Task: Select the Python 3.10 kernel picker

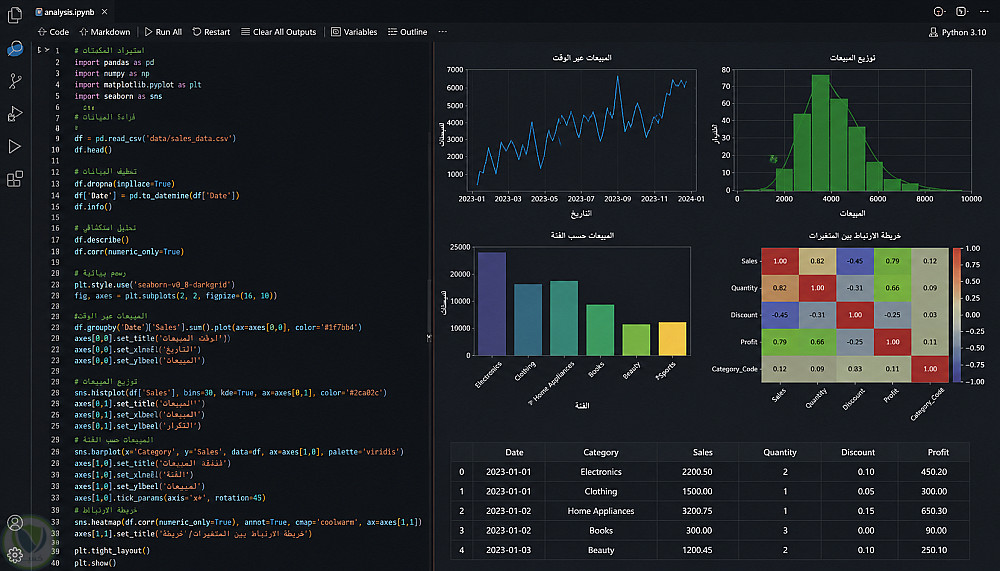Action: pos(957,32)
